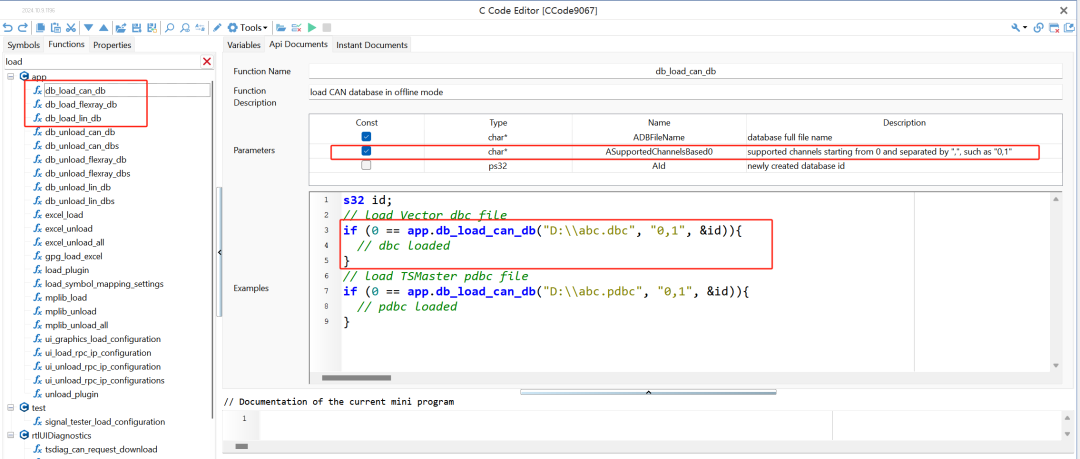Image resolution: width=1080 pixels, height=459 pixels.
Task: Select gpg_load_excel function
Action: click(x=74, y=256)
